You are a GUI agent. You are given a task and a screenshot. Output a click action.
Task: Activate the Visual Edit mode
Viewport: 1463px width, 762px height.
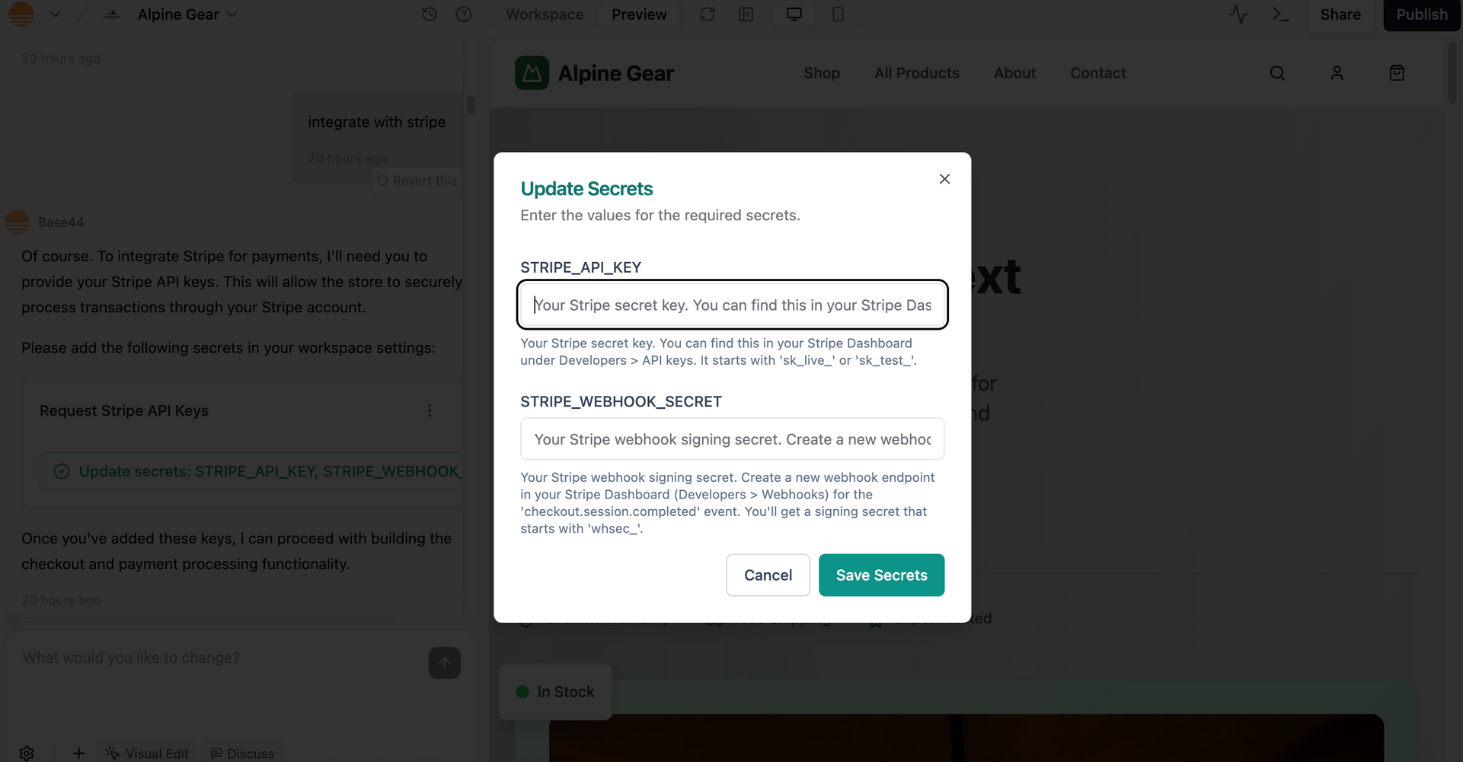click(147, 753)
